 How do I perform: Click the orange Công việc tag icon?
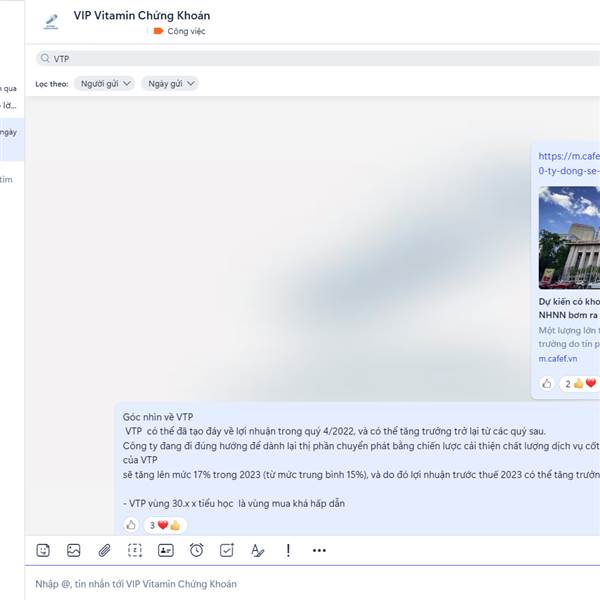tap(158, 31)
